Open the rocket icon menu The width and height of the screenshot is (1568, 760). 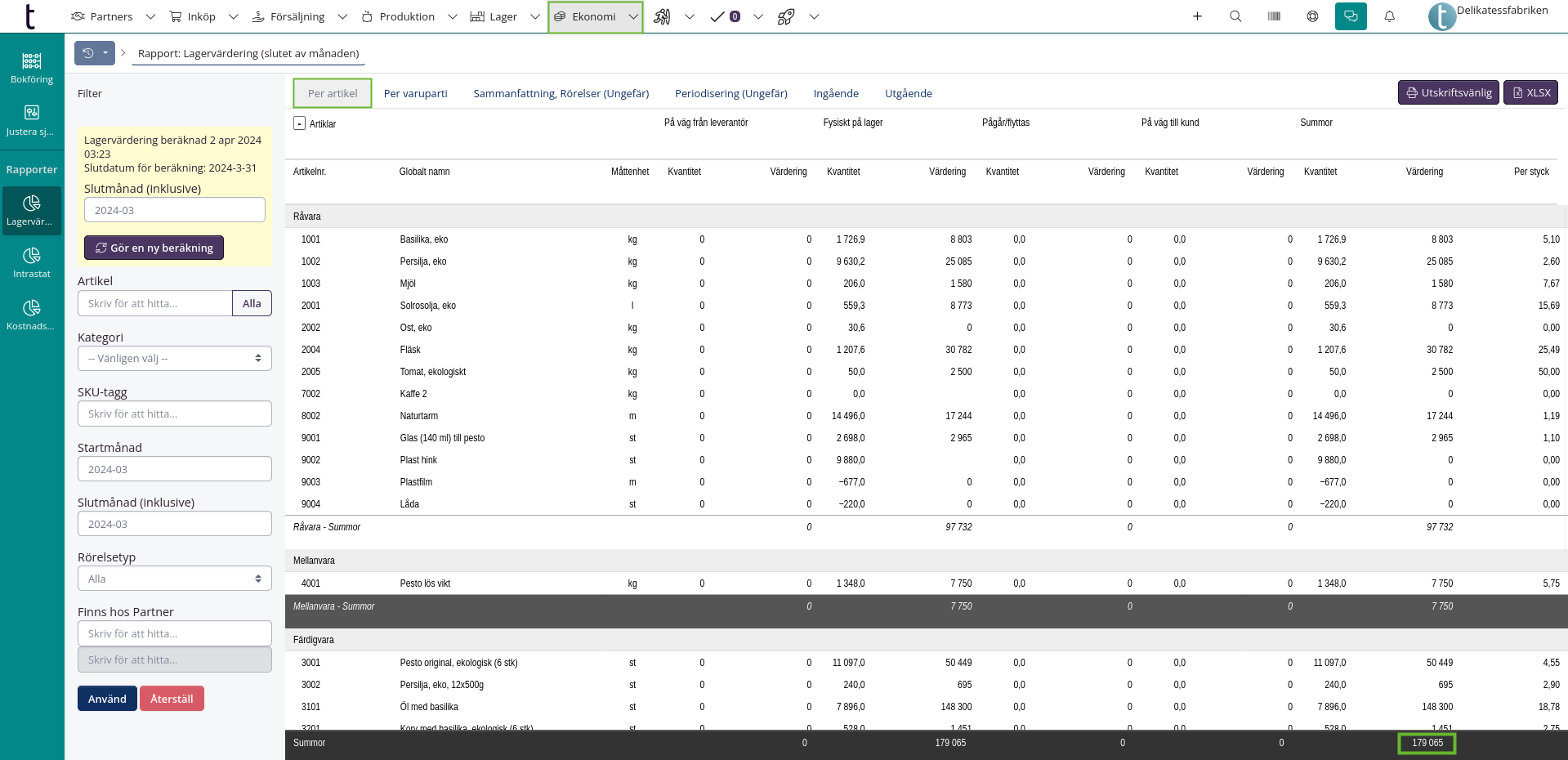pos(786,16)
